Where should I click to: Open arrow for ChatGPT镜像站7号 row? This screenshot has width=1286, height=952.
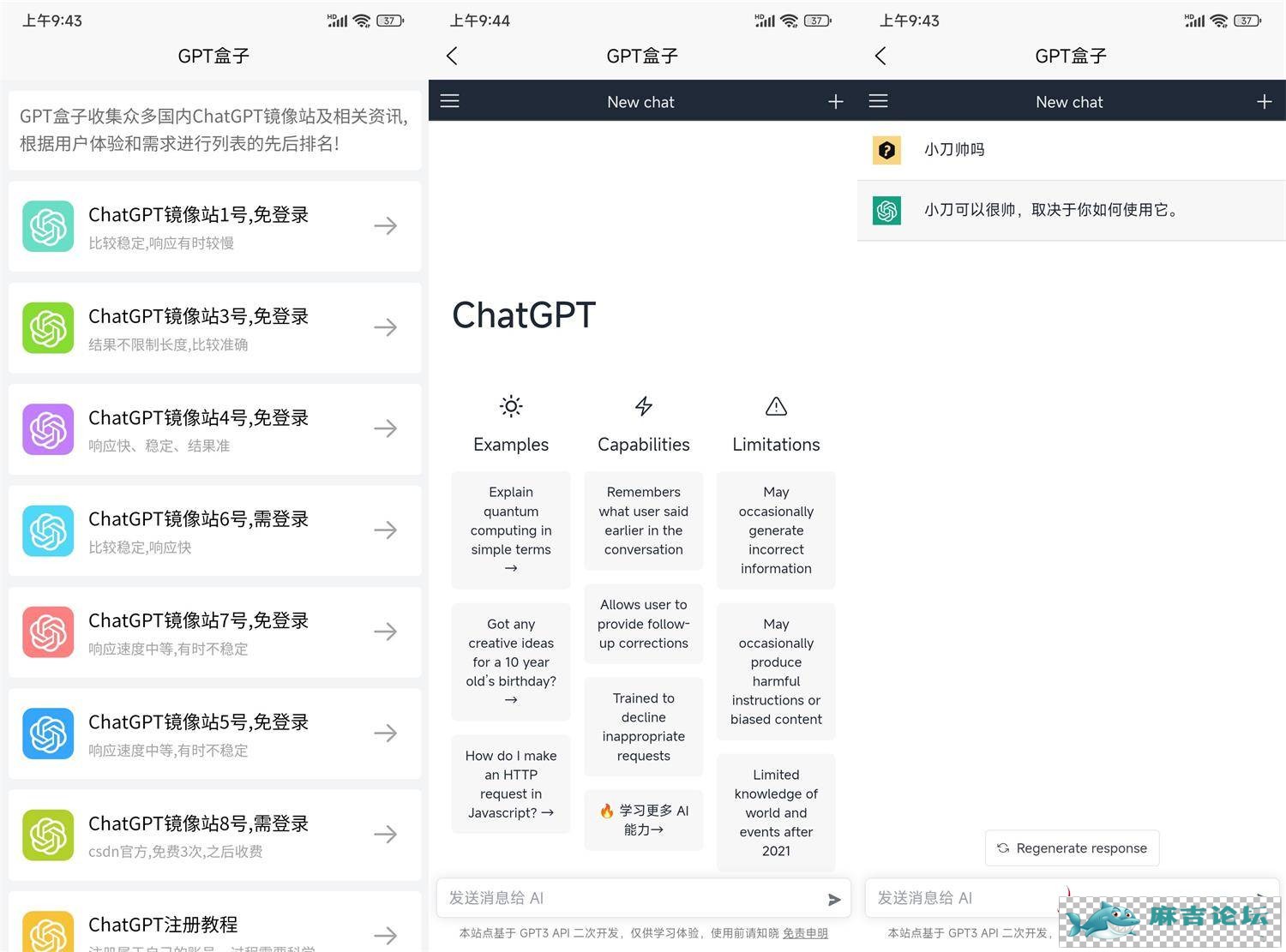click(x=386, y=632)
